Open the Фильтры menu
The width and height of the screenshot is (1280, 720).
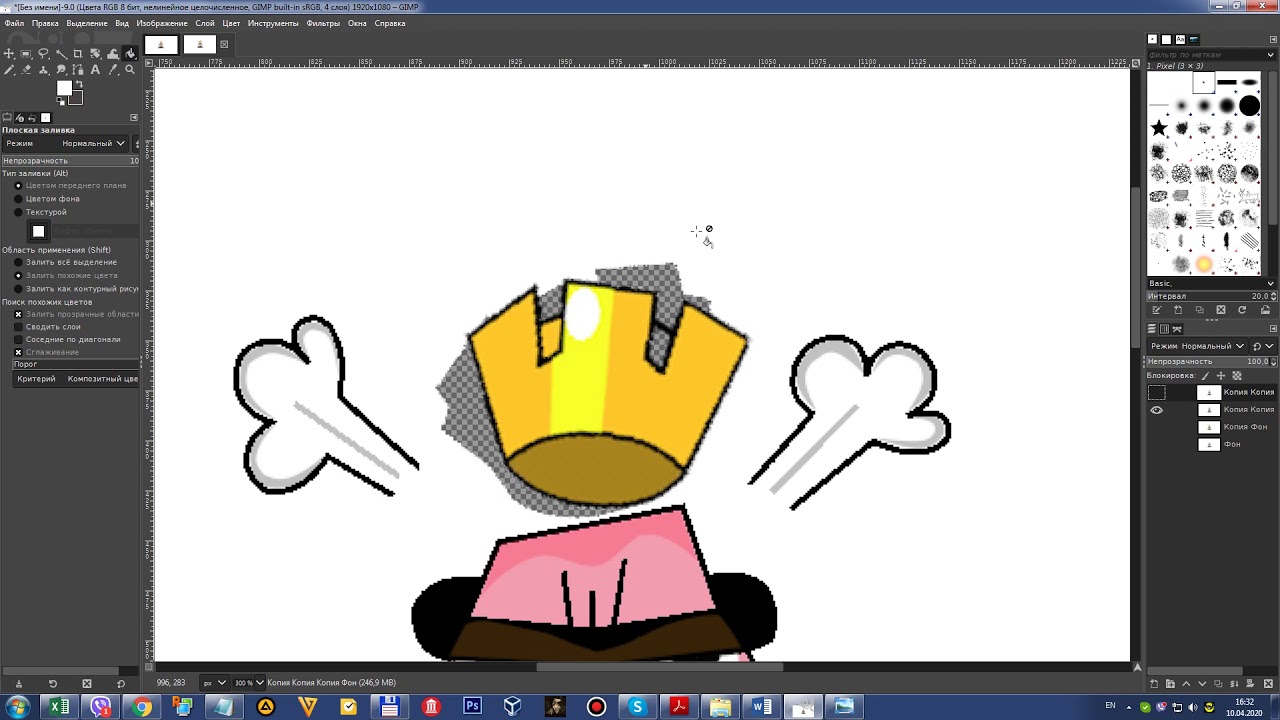tap(323, 23)
